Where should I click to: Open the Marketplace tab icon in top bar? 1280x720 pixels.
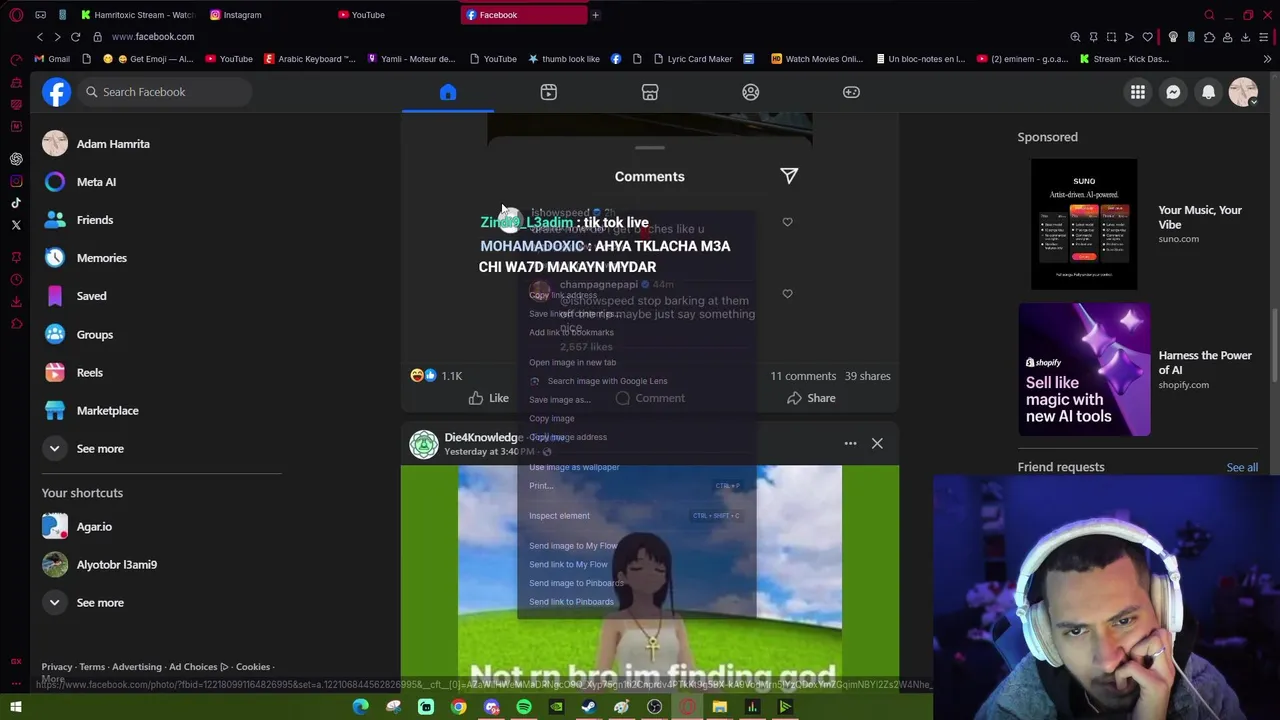tap(650, 92)
